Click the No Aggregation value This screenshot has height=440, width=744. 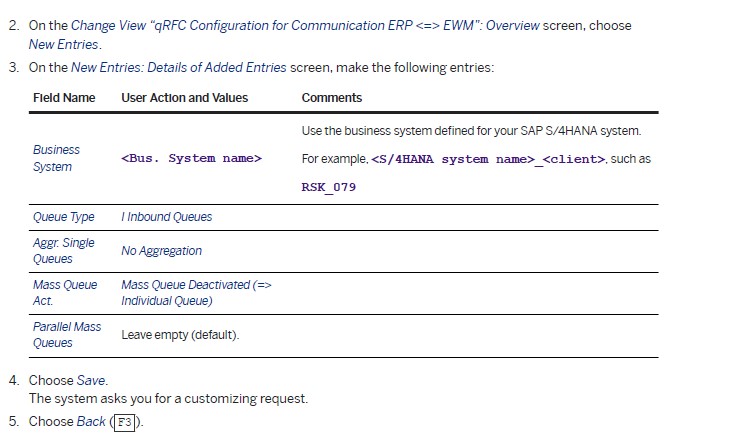[161, 251]
